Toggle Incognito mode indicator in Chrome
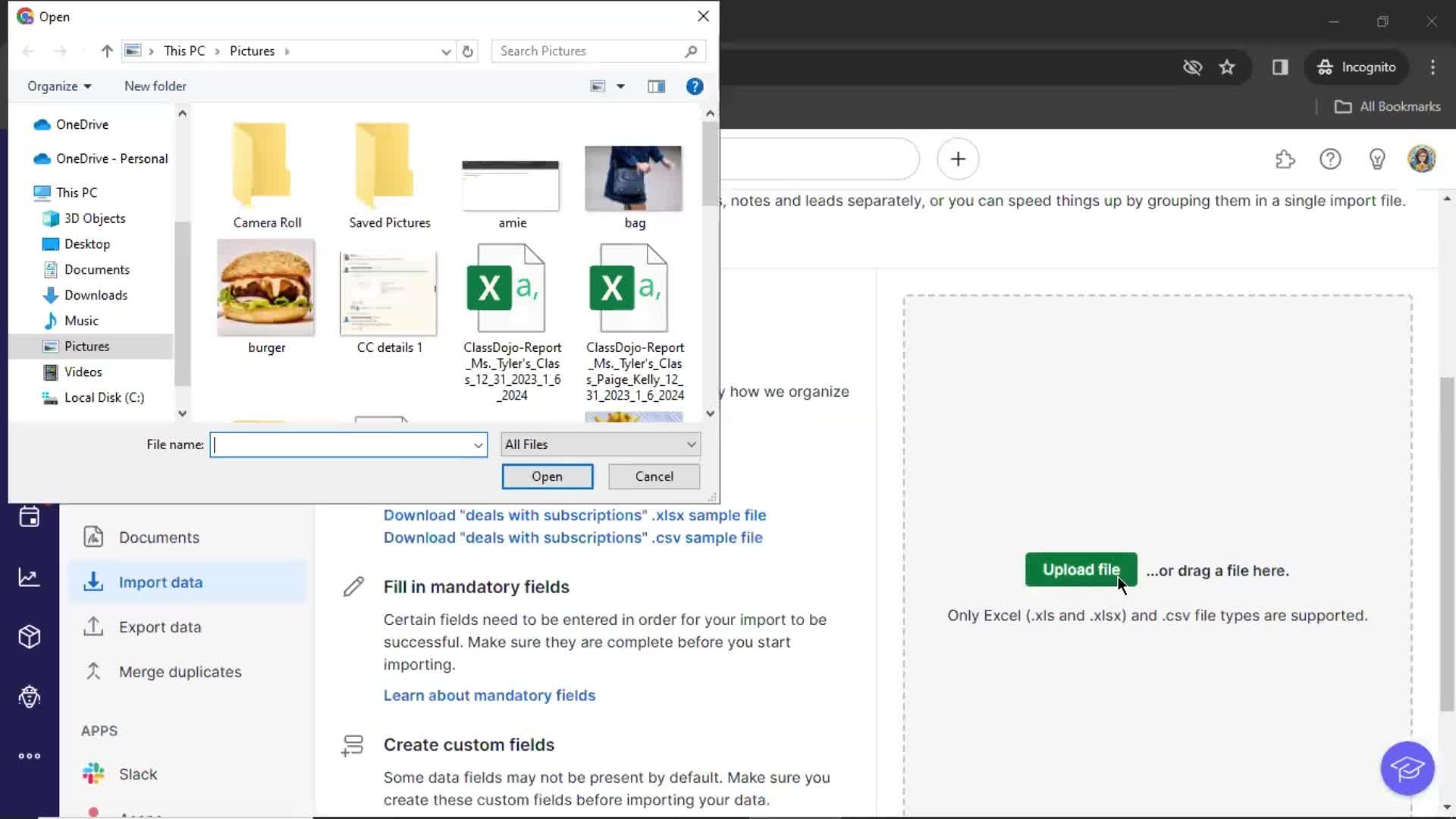The image size is (1456, 819). [x=1357, y=66]
